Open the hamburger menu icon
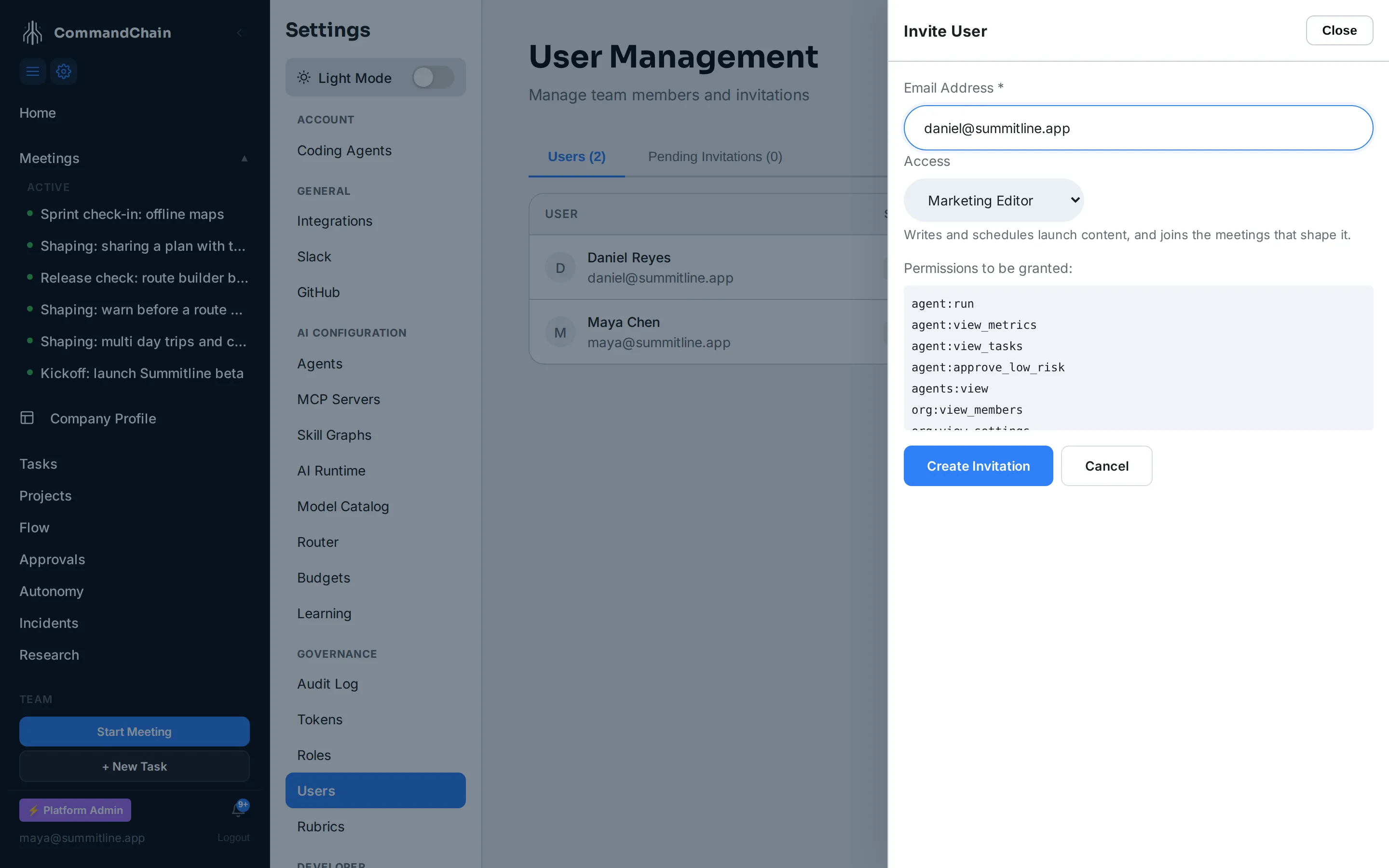This screenshot has height=868, width=1389. (33, 71)
